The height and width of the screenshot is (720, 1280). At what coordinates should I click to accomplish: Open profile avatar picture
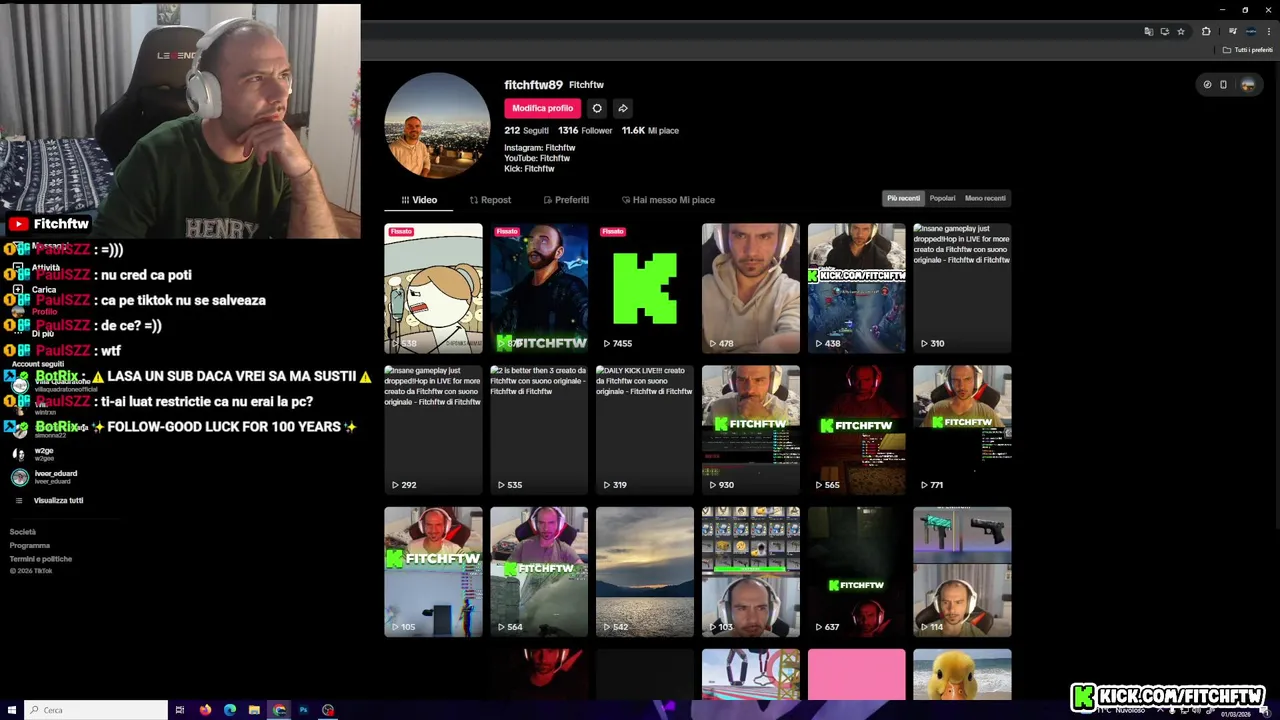pos(437,125)
